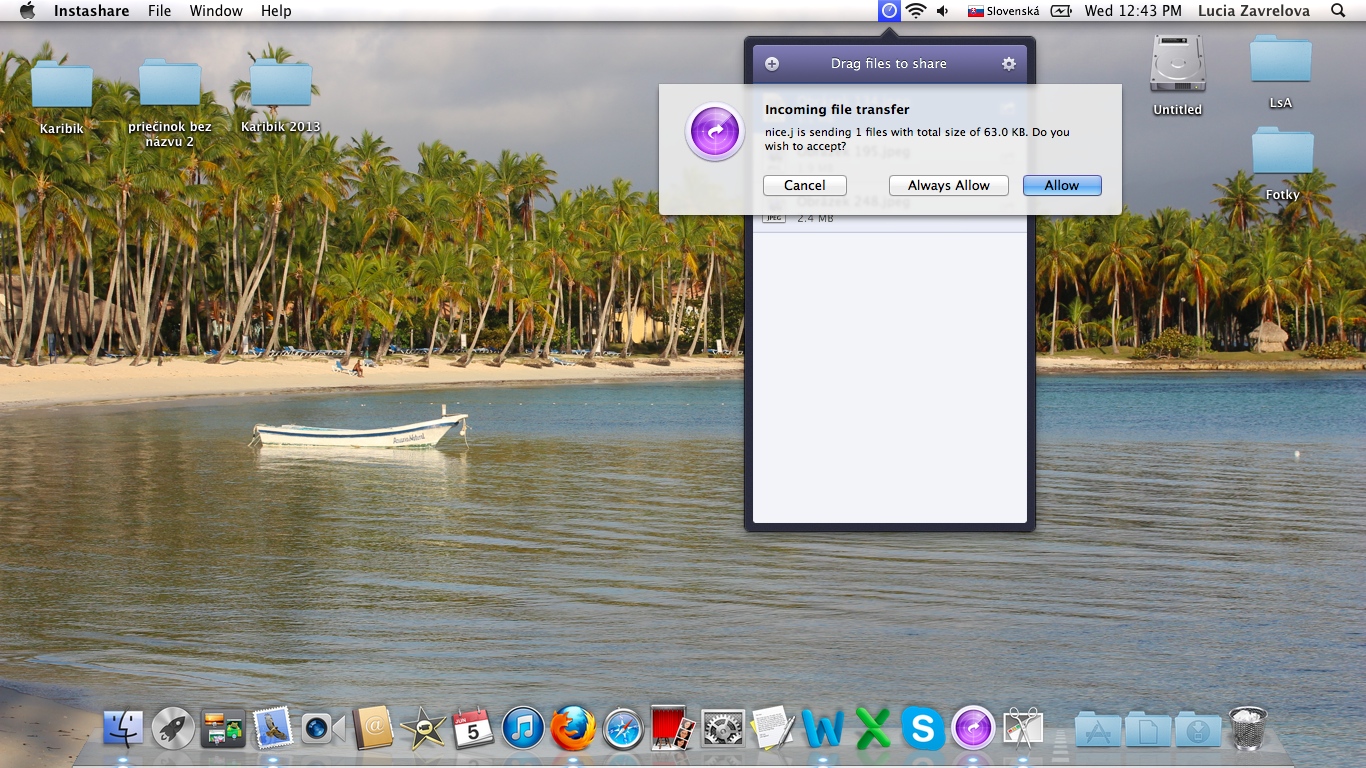Open the File menu
The height and width of the screenshot is (768, 1366).
[x=159, y=11]
